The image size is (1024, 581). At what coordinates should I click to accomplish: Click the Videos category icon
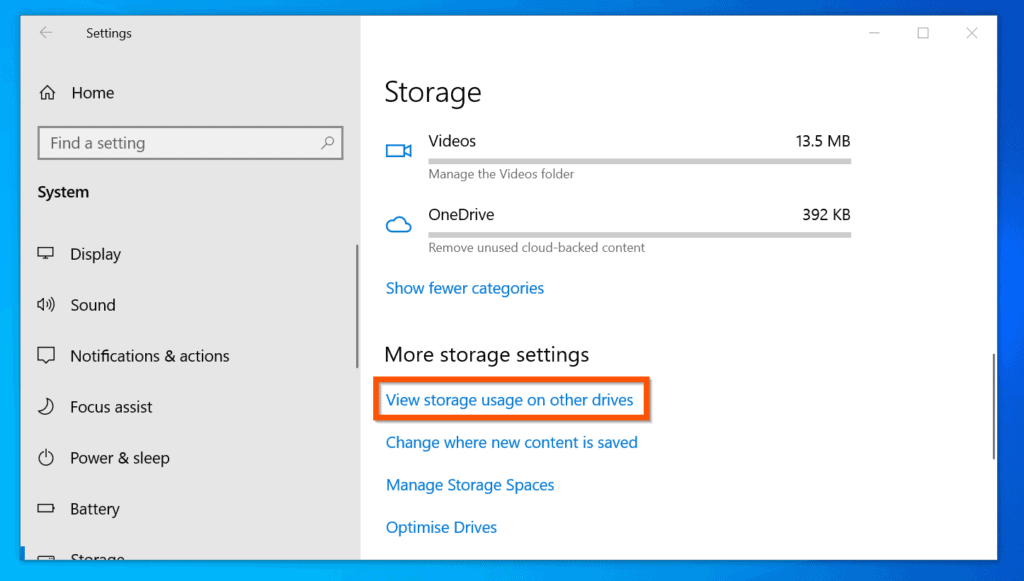click(x=398, y=148)
